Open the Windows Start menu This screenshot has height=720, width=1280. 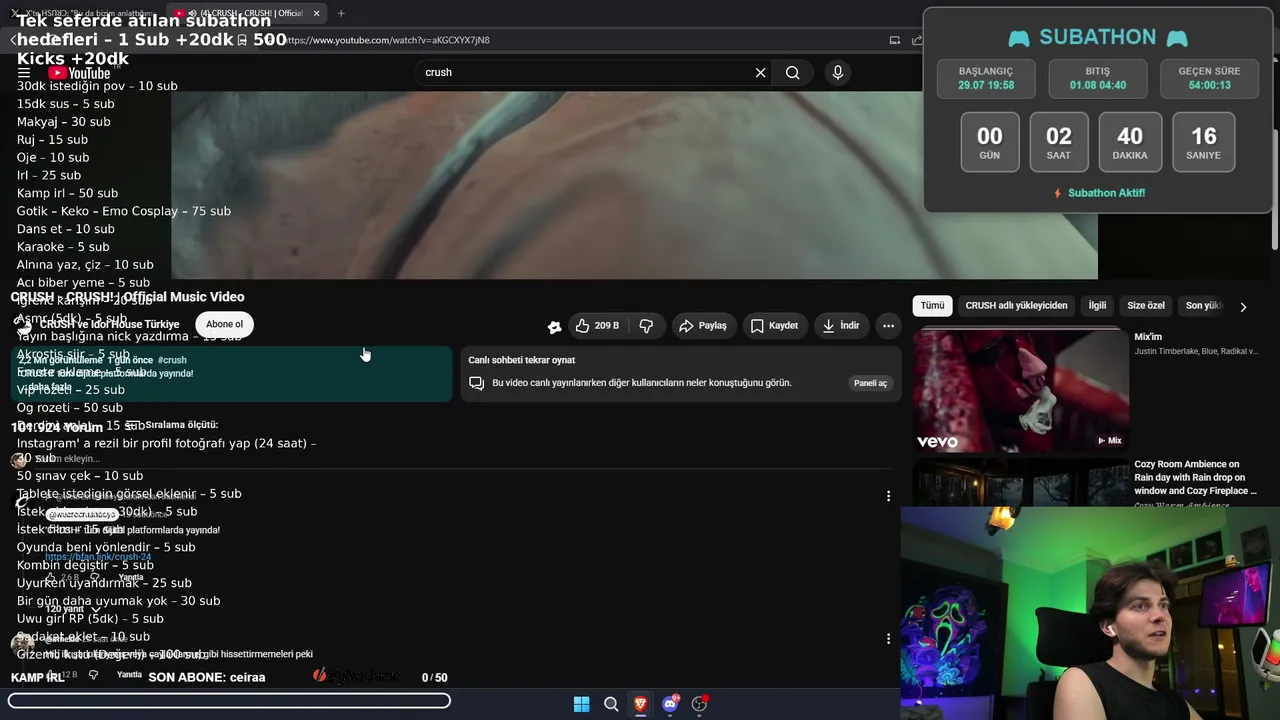click(581, 704)
